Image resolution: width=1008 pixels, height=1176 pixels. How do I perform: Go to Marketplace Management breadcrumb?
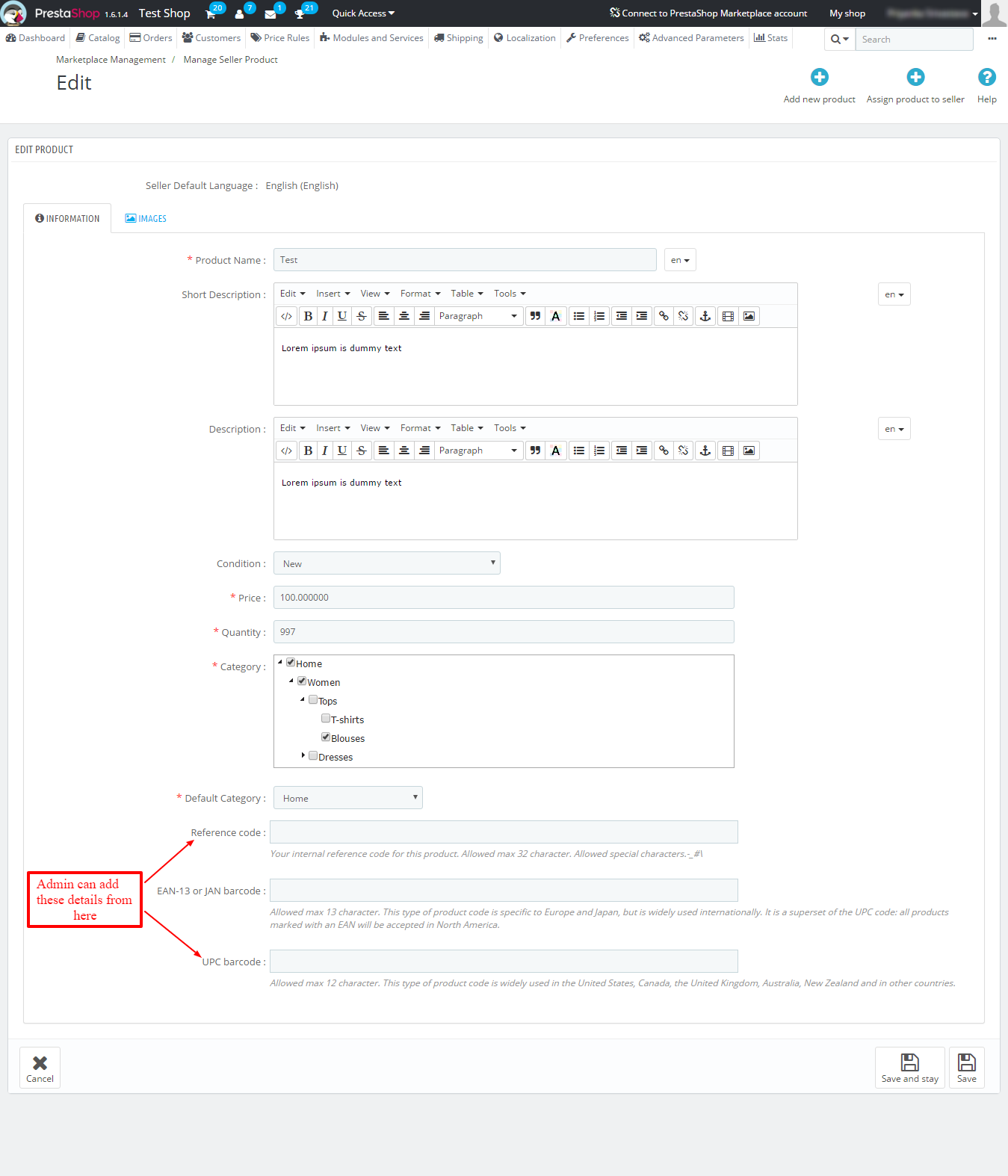point(111,60)
